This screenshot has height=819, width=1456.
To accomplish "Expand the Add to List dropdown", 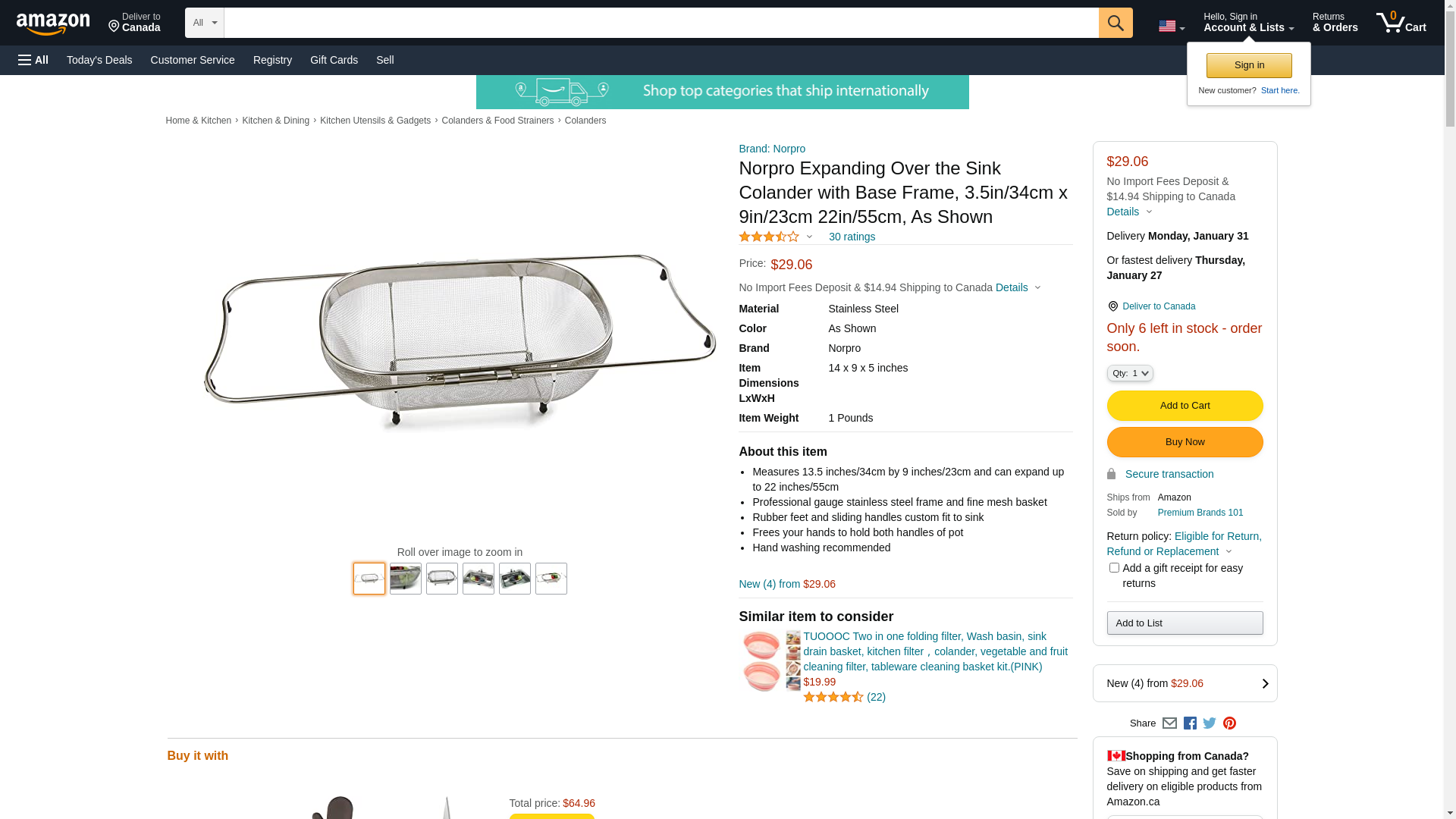I will coord(1185,623).
